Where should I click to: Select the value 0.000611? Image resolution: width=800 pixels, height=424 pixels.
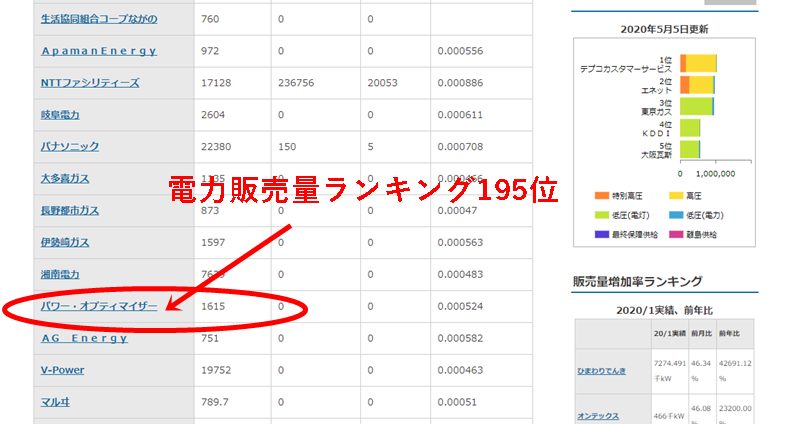460,115
